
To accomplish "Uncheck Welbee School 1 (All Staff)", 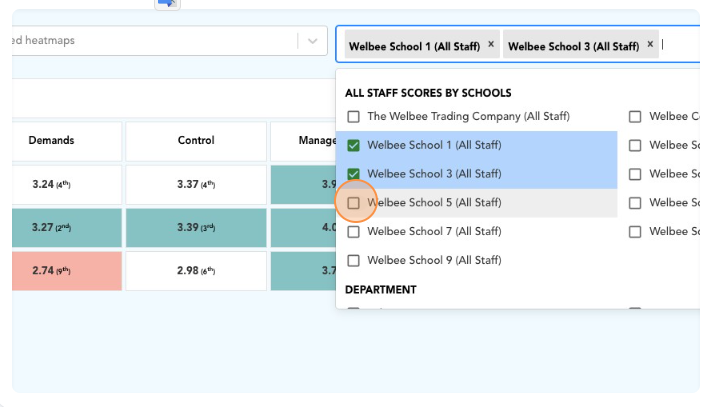I will [x=354, y=146].
